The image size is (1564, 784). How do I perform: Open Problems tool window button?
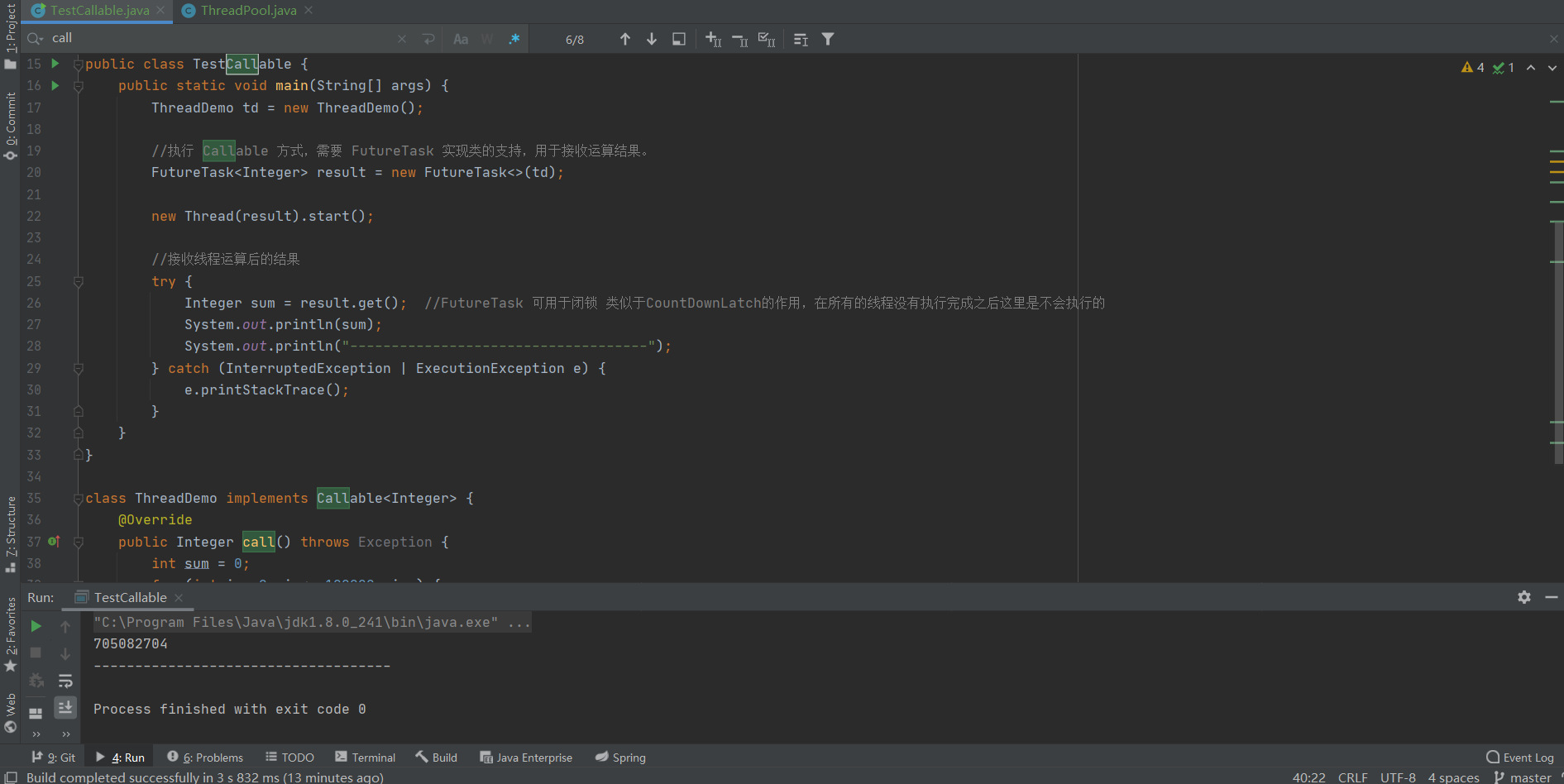pyautogui.click(x=204, y=757)
